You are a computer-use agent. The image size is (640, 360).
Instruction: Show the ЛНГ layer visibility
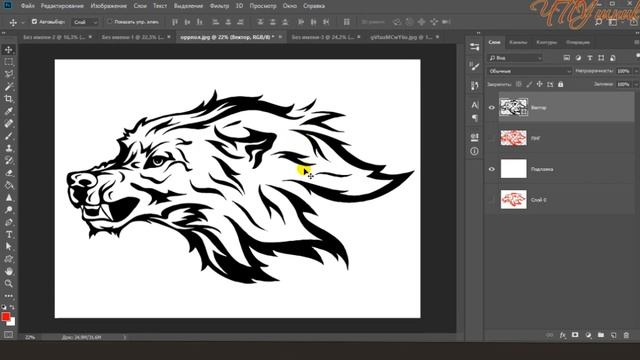pyautogui.click(x=491, y=138)
